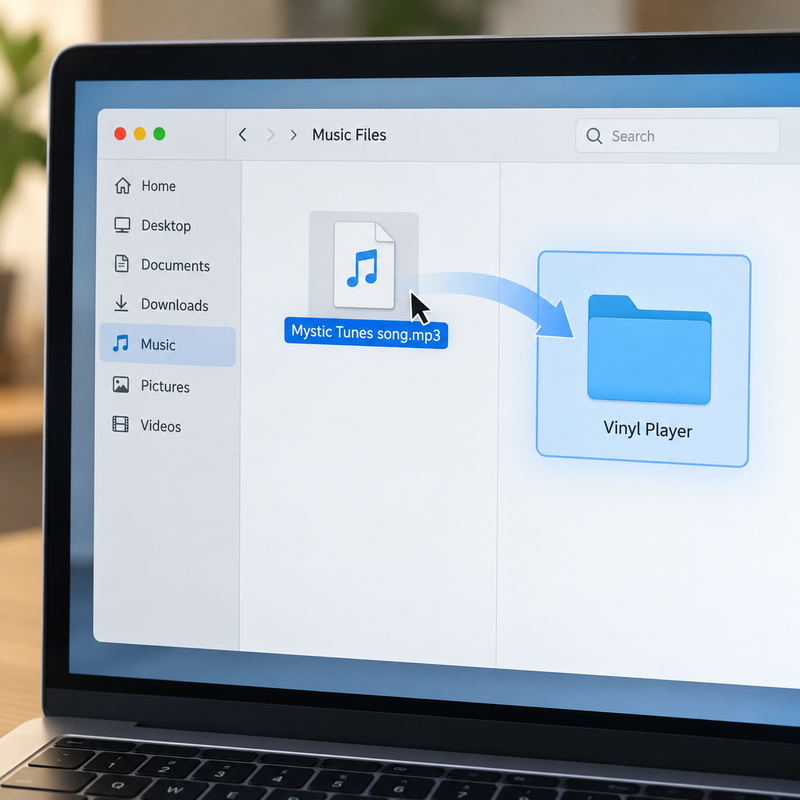Screen dimensions: 800x800
Task: Click the breadcrumb chevron before Music Files
Action: coord(293,135)
